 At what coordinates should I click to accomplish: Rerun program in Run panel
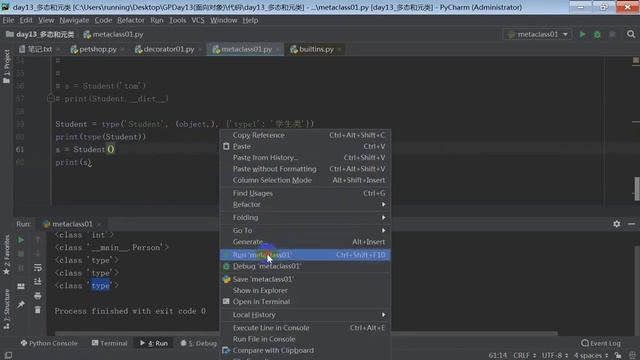tap(21, 240)
